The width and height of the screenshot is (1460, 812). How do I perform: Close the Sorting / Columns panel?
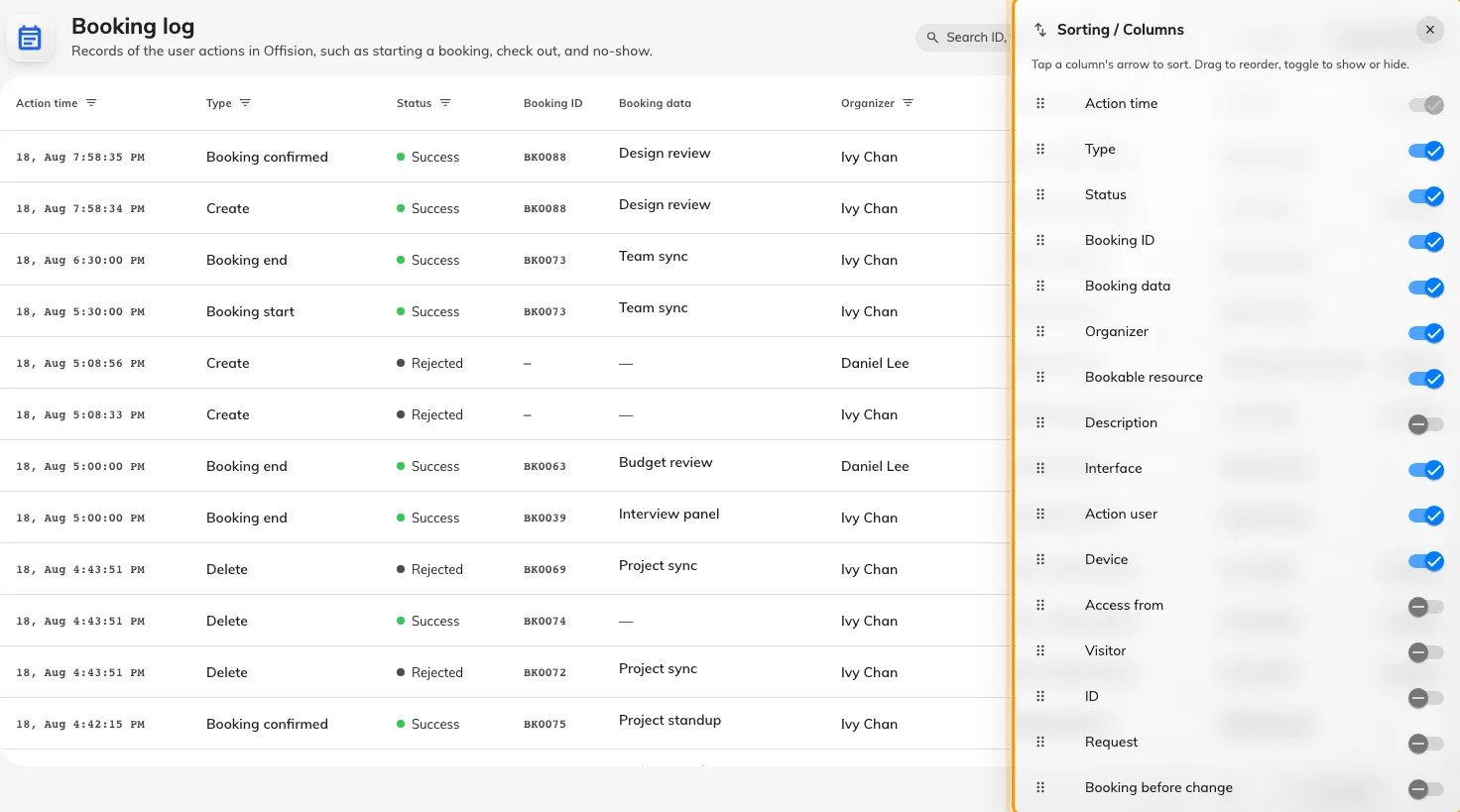click(x=1430, y=30)
